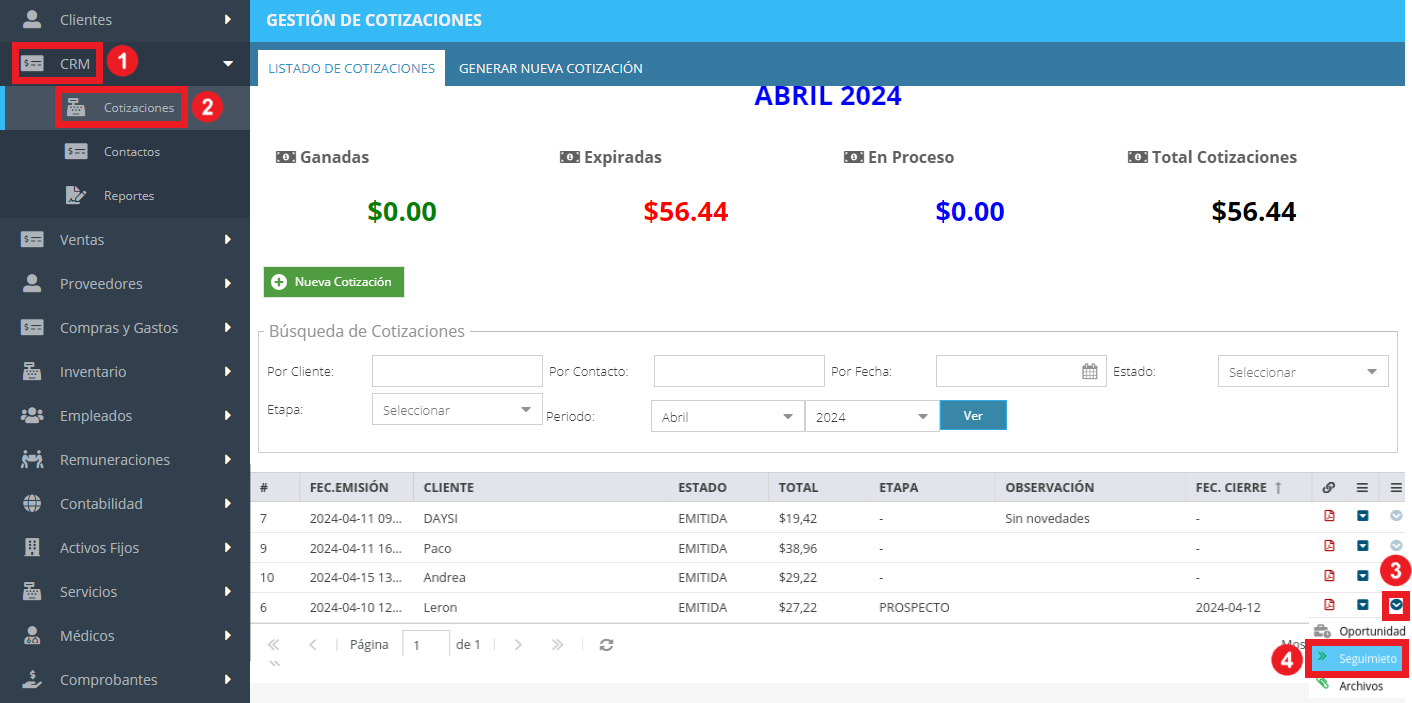
Task: Click the Ver button
Action: [x=973, y=415]
